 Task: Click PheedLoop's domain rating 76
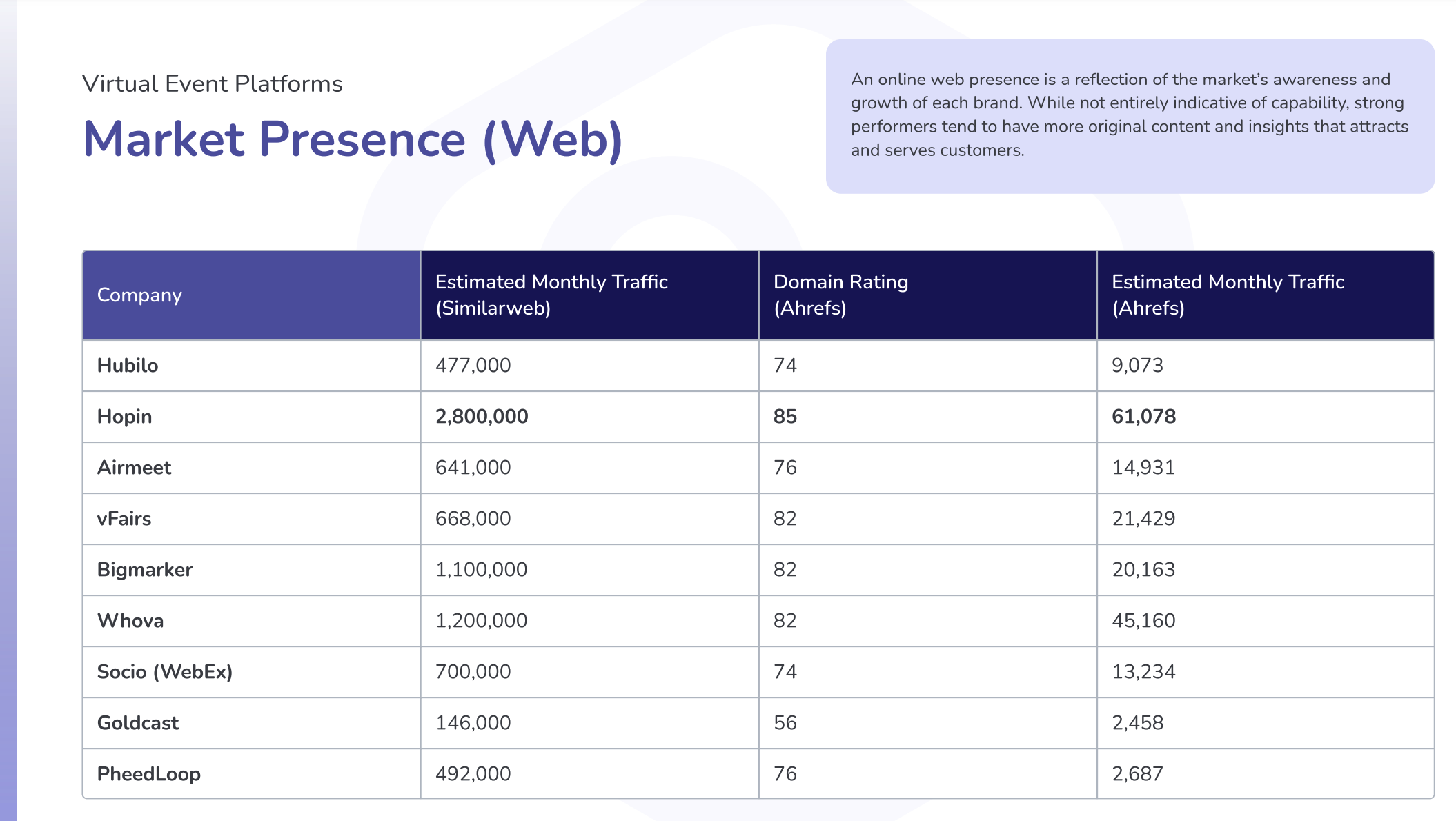coord(785,774)
